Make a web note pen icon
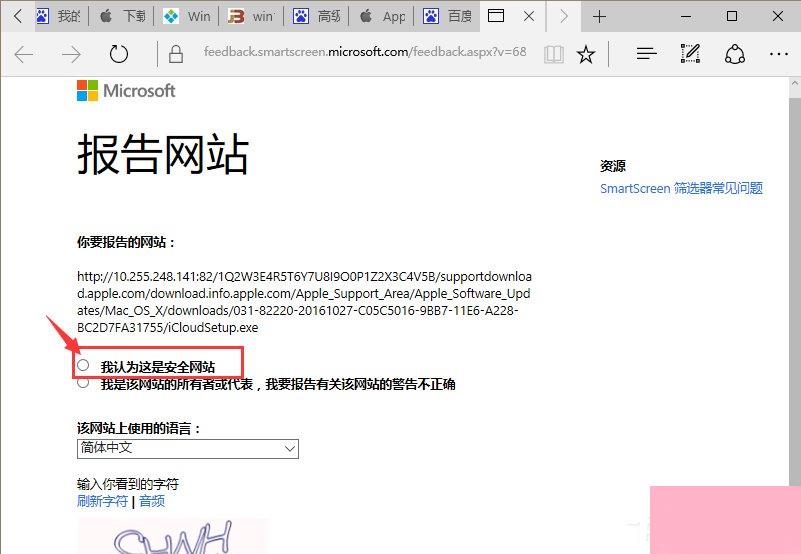801x554 pixels. pyautogui.click(x=690, y=53)
